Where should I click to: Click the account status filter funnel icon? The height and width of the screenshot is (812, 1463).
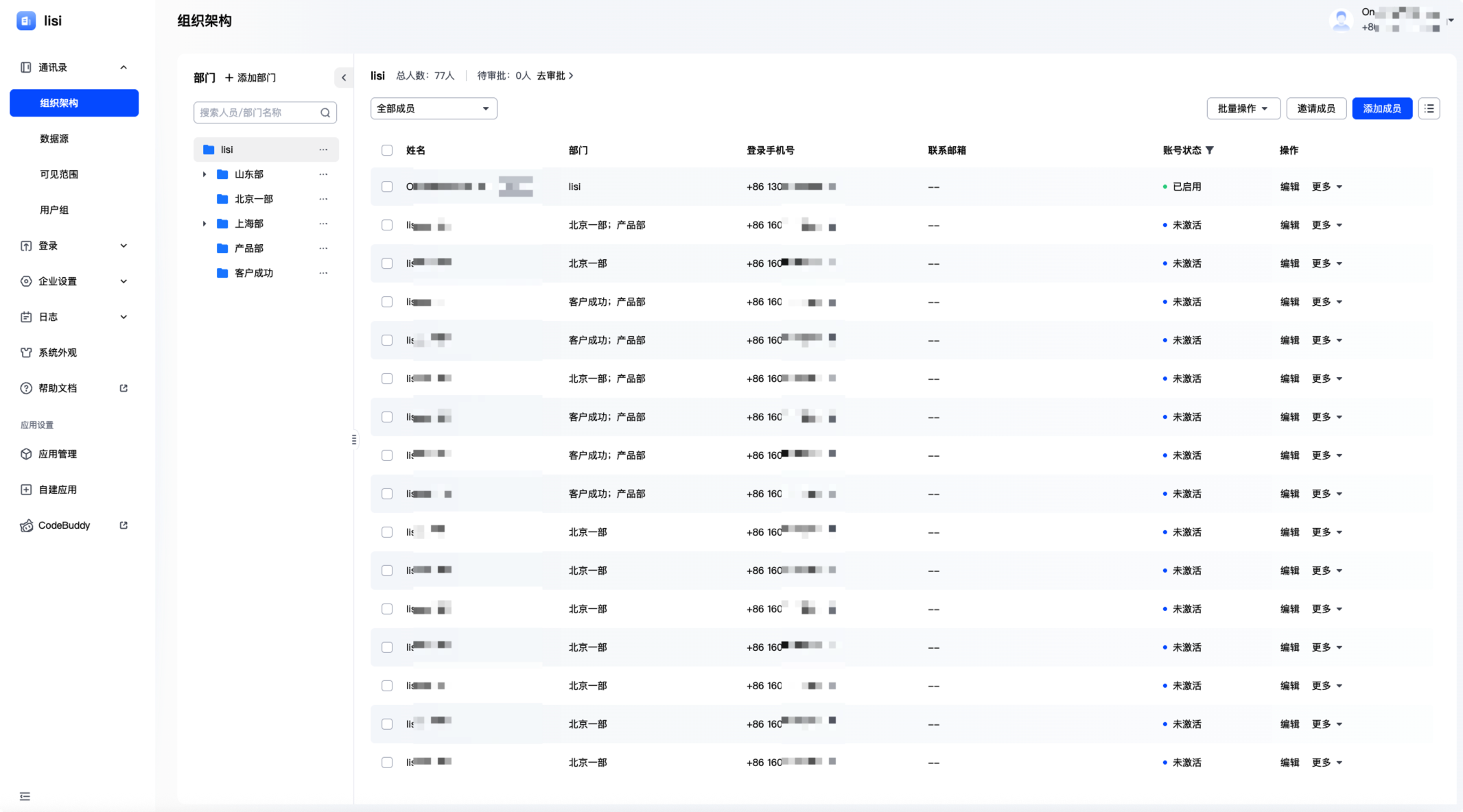tap(1210, 150)
